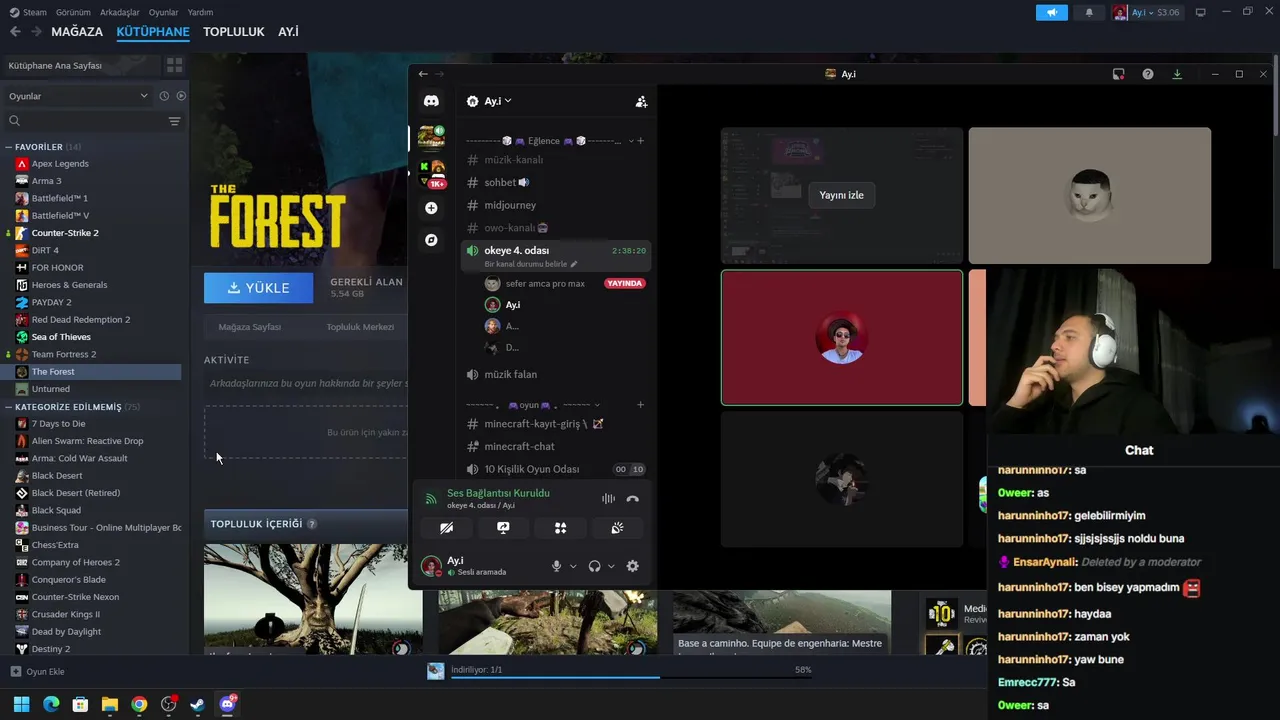1280x720 pixels.
Task: Open Discord noise suppression waveform icon
Action: [608, 498]
